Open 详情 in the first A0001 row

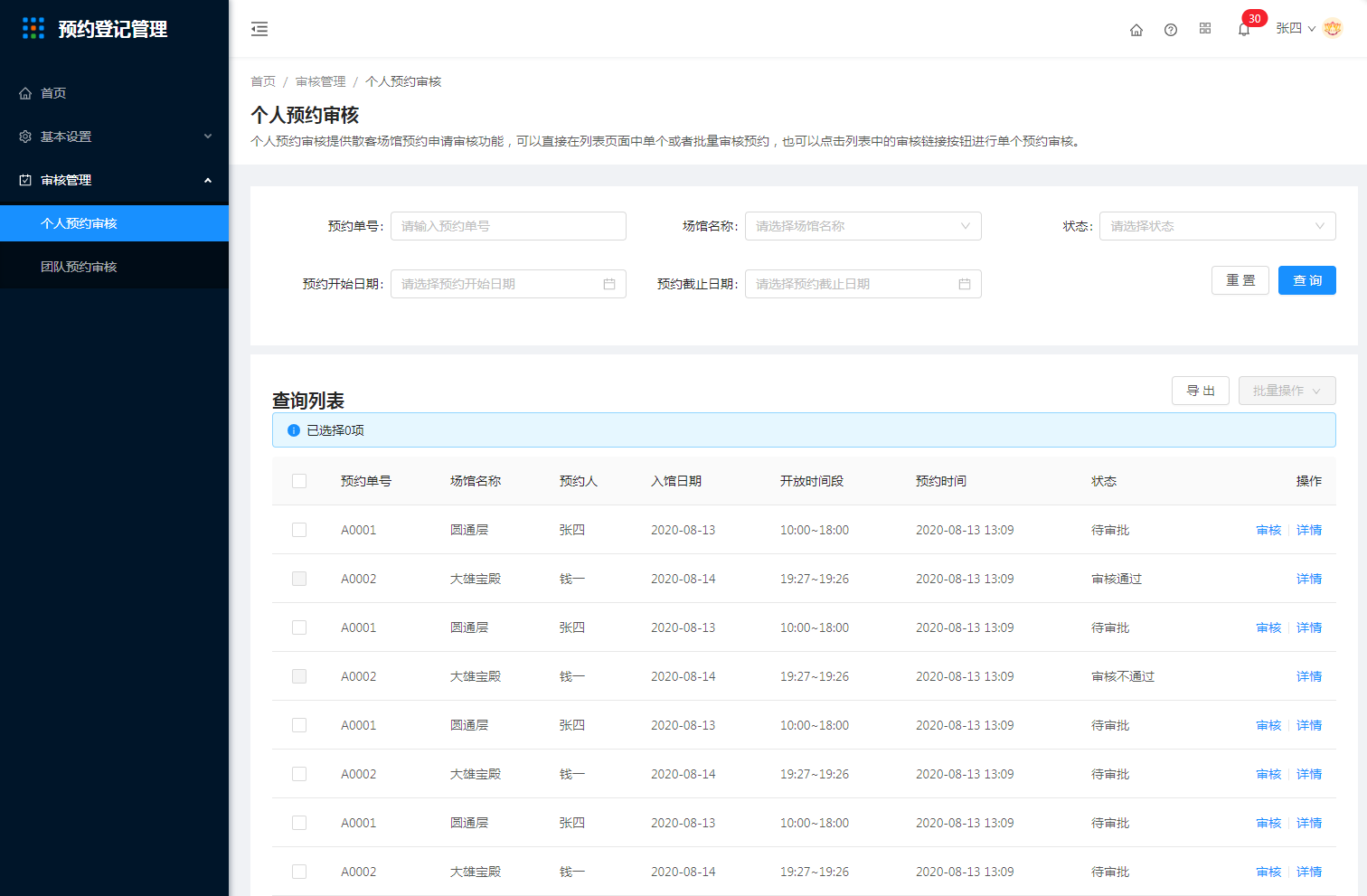tap(1309, 530)
